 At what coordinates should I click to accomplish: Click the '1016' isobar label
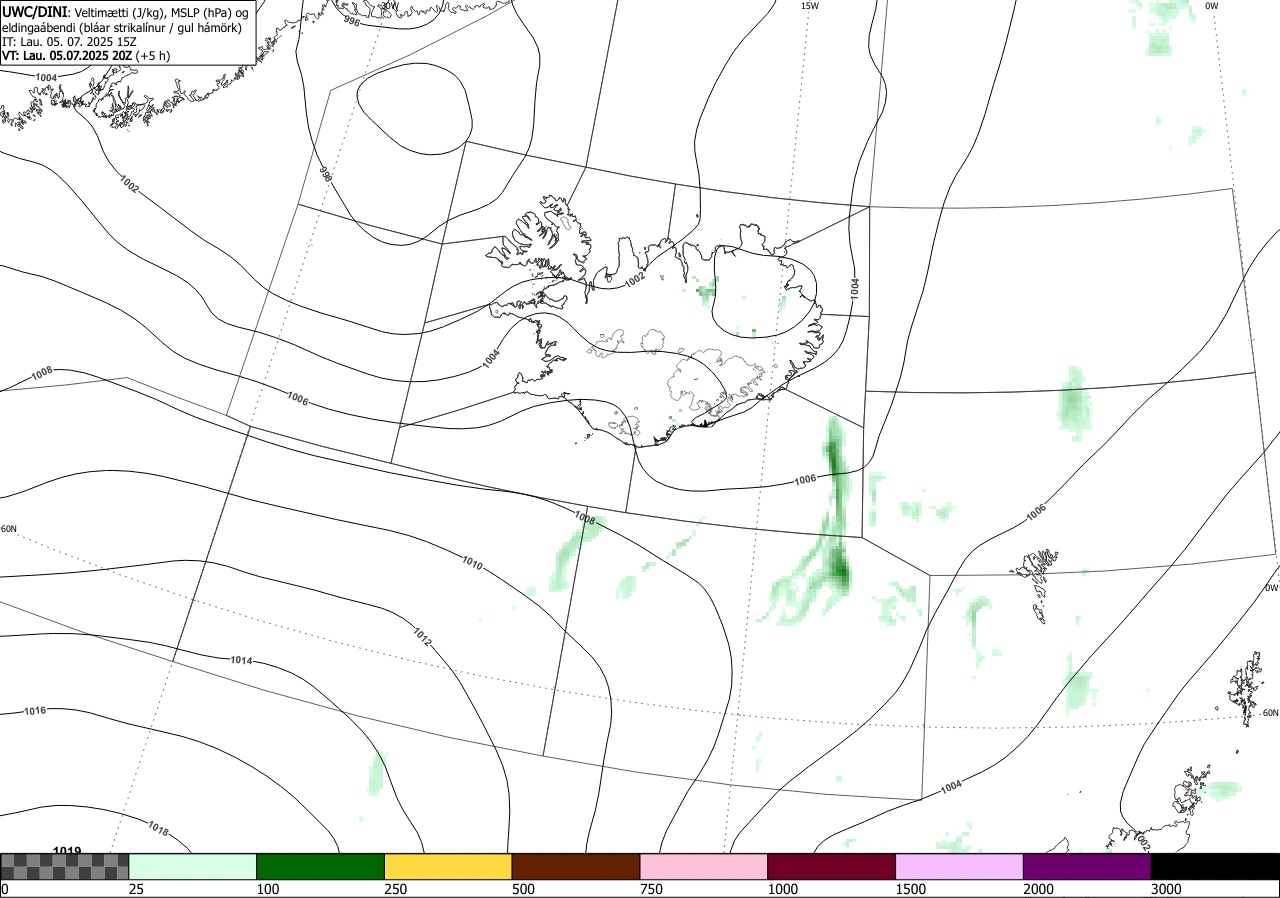coord(35,711)
